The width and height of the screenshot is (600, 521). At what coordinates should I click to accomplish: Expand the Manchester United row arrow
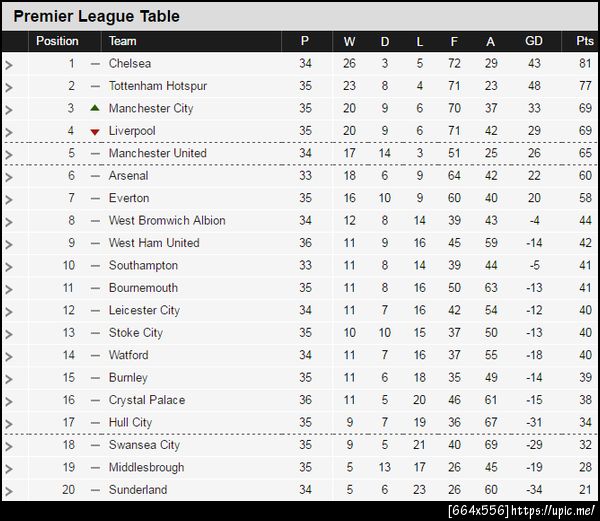point(9,154)
